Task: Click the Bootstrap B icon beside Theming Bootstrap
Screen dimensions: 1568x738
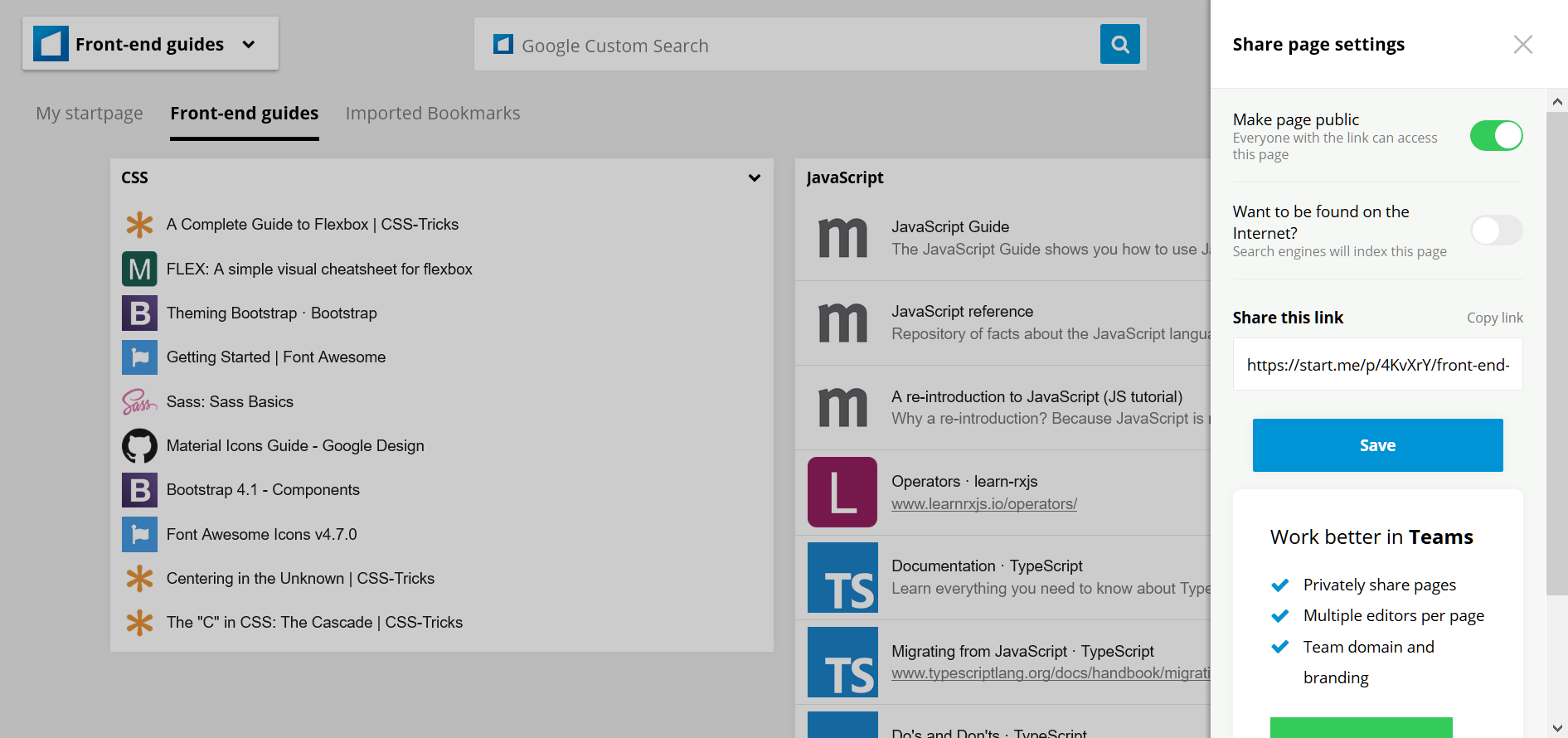Action: [139, 313]
